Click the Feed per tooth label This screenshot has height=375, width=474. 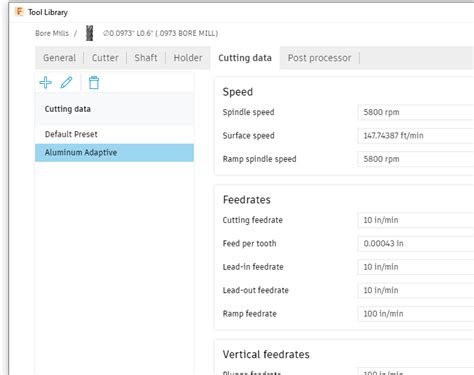[249, 244]
